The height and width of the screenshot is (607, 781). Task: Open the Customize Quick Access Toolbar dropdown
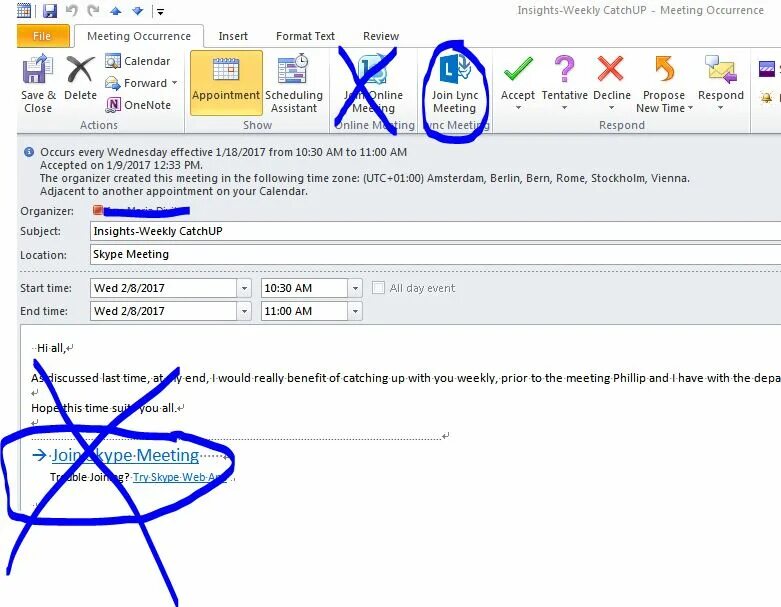160,11
